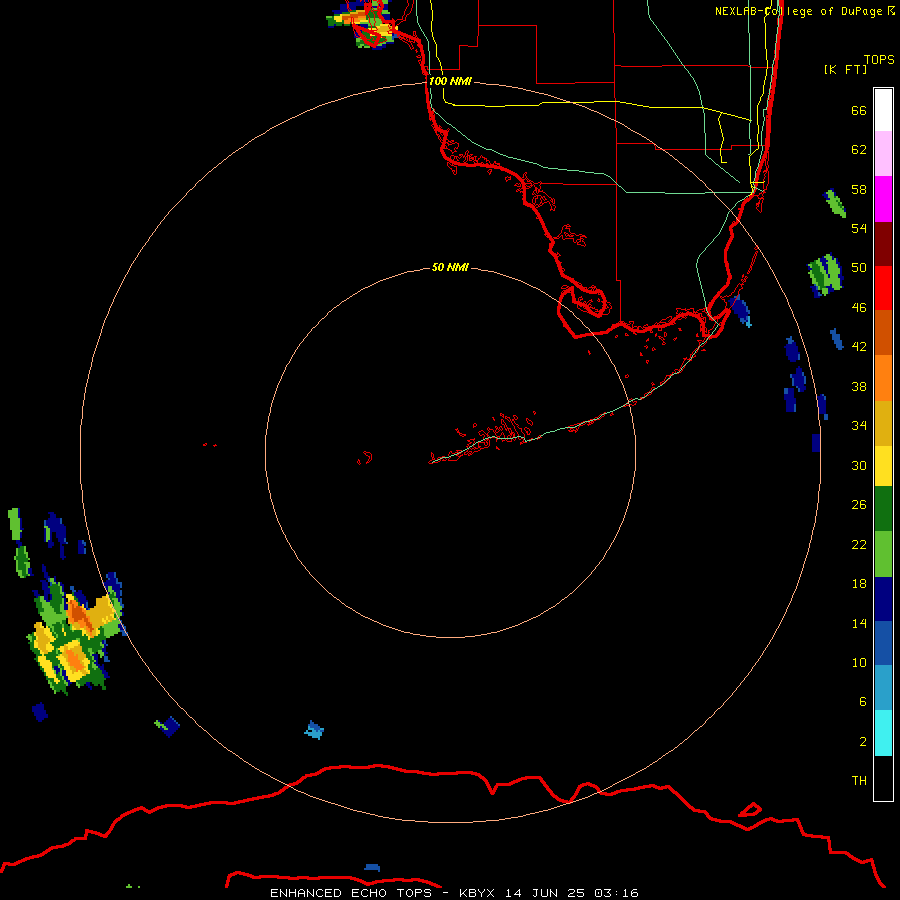Click the 'NEXLAB-College of DuPage' credit text
900x900 pixels.
(800, 11)
